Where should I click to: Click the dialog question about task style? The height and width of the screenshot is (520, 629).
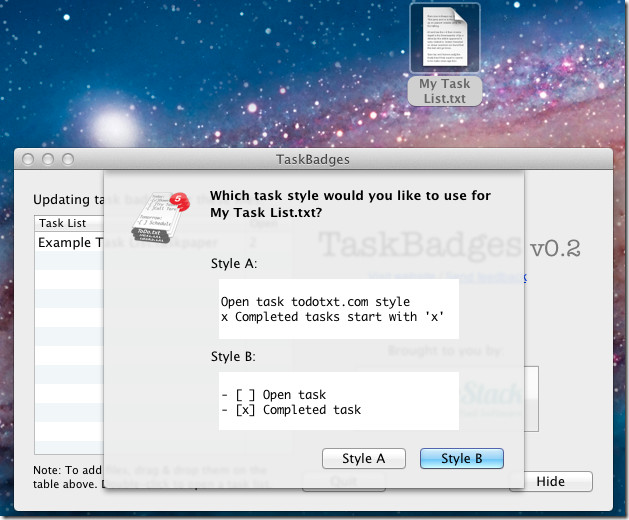click(350, 204)
